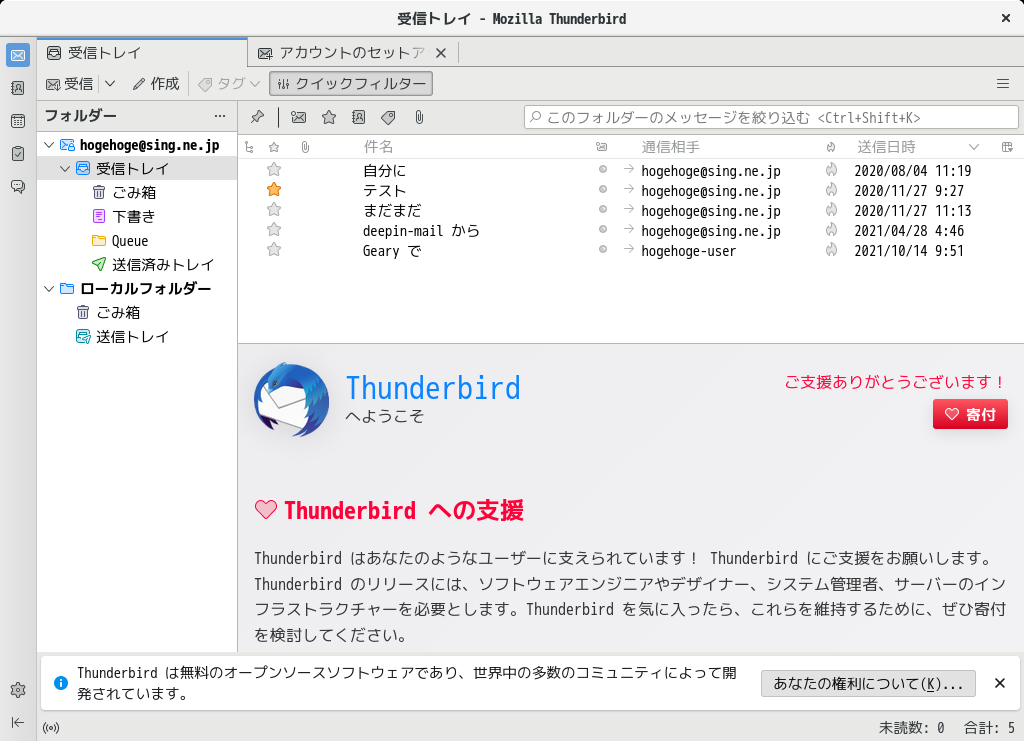This screenshot has height=741, width=1024.
Task: Sort by the read status column header
Action: (601, 148)
